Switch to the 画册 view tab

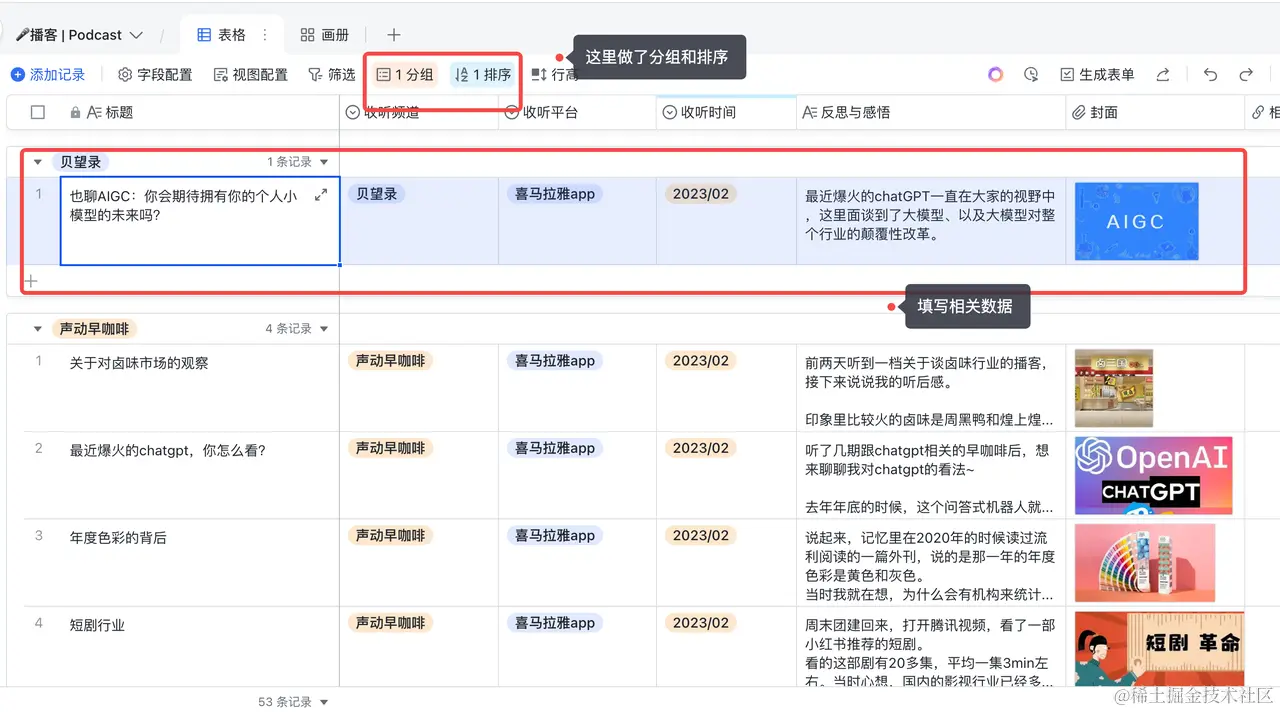(325, 33)
